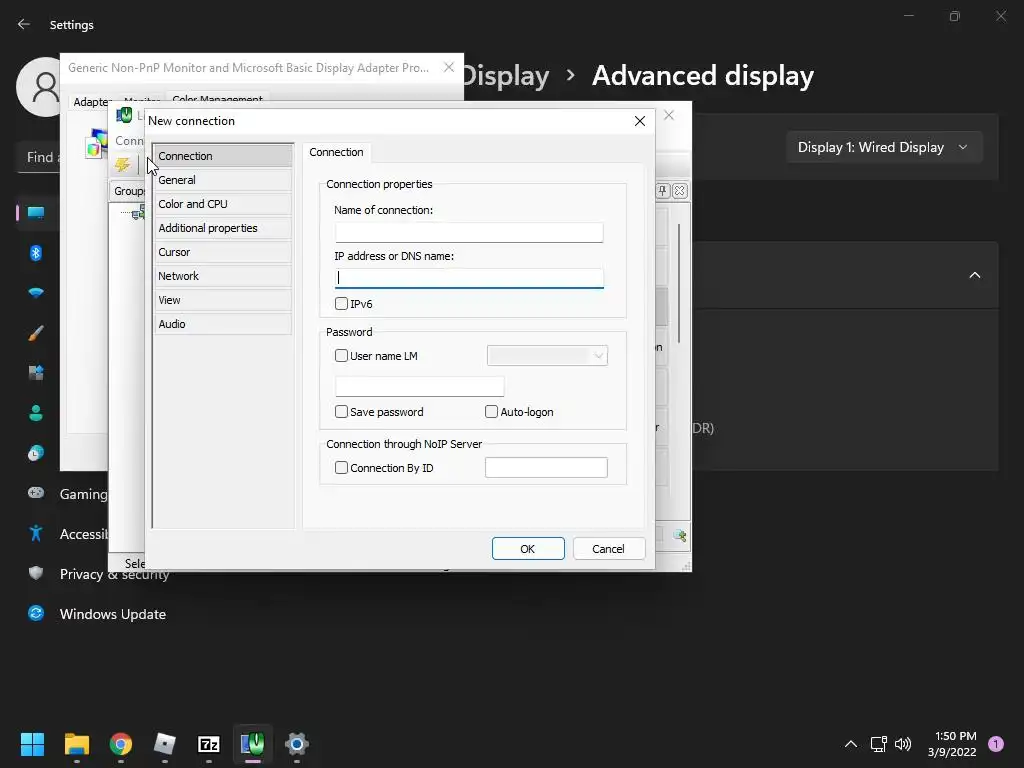Click the user account avatar
This screenshot has width=1024, height=768.
(40, 87)
